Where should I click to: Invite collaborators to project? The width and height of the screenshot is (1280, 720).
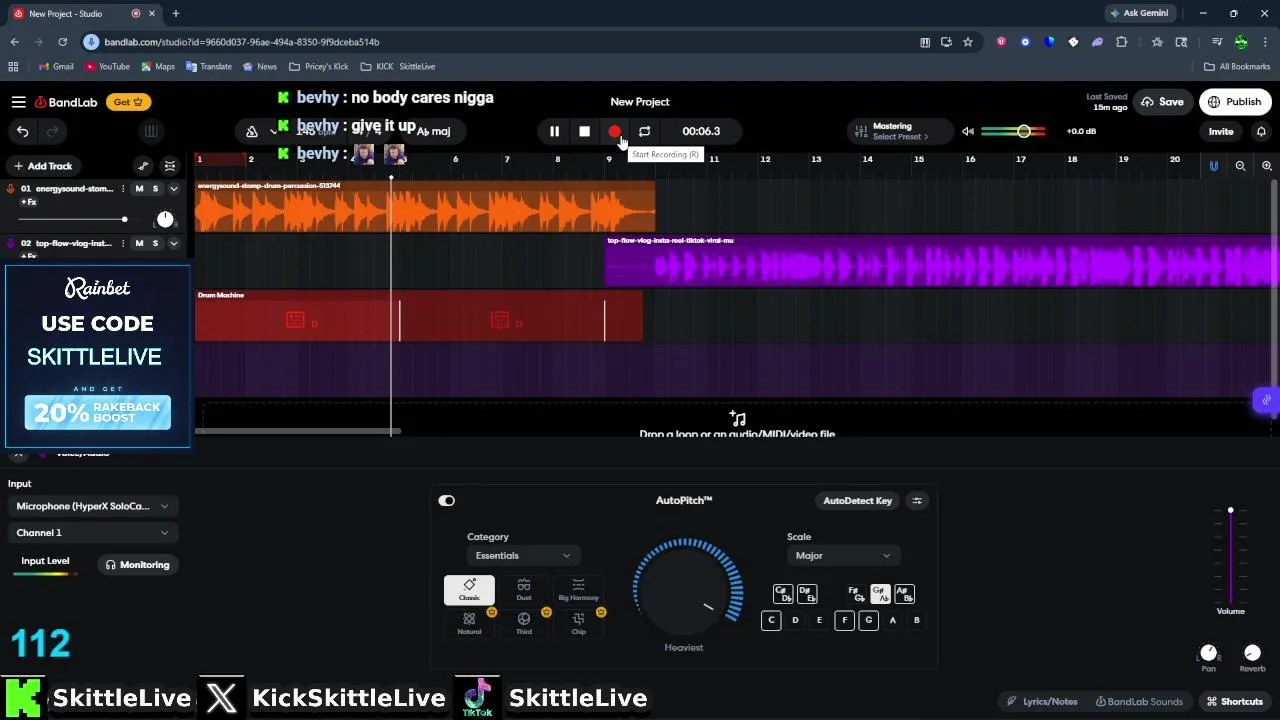click(x=1221, y=131)
